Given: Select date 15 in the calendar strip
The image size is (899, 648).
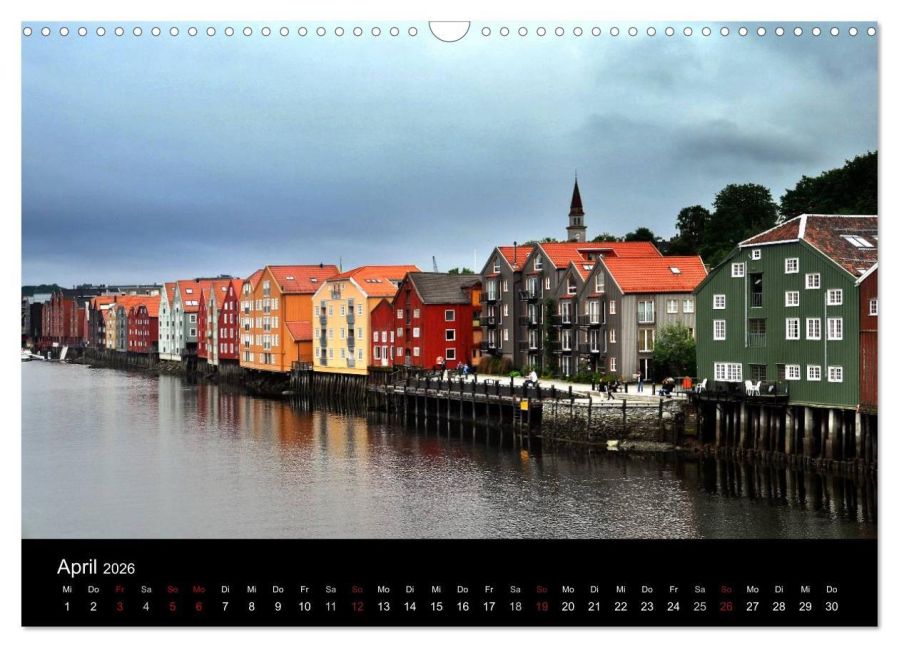Looking at the screenshot, I should 436,606.
